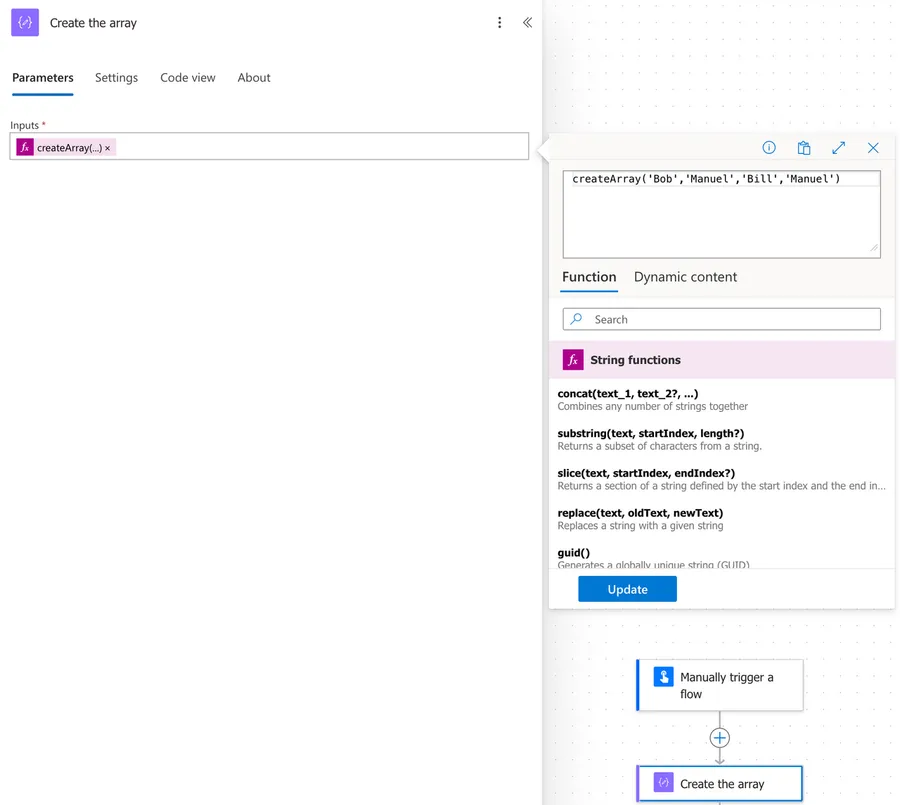Viewport: 900px width, 805px height.
Task: Switch to Dynamic content tab
Action: (685, 277)
